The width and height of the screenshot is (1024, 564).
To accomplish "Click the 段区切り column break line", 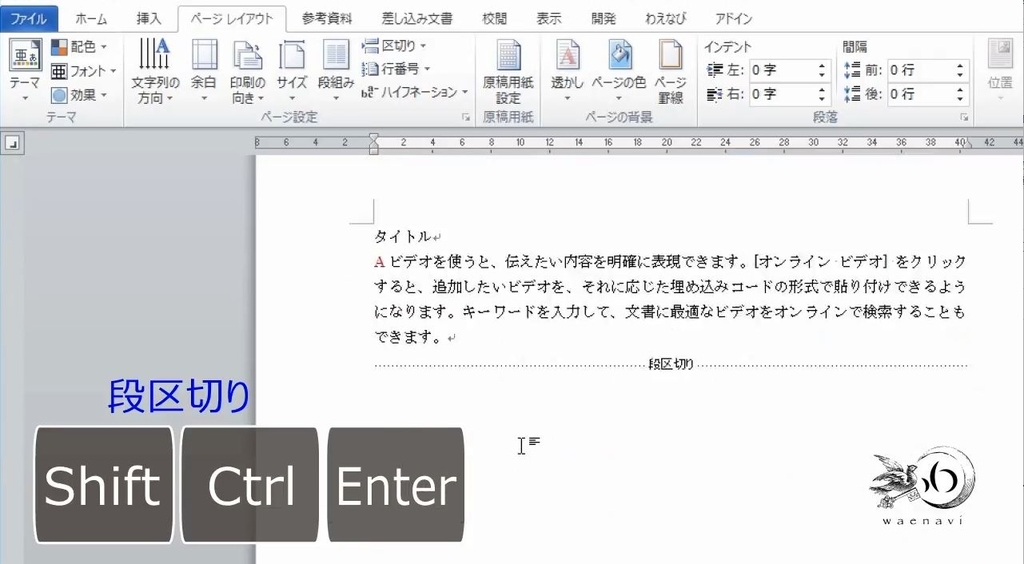I will click(x=671, y=364).
